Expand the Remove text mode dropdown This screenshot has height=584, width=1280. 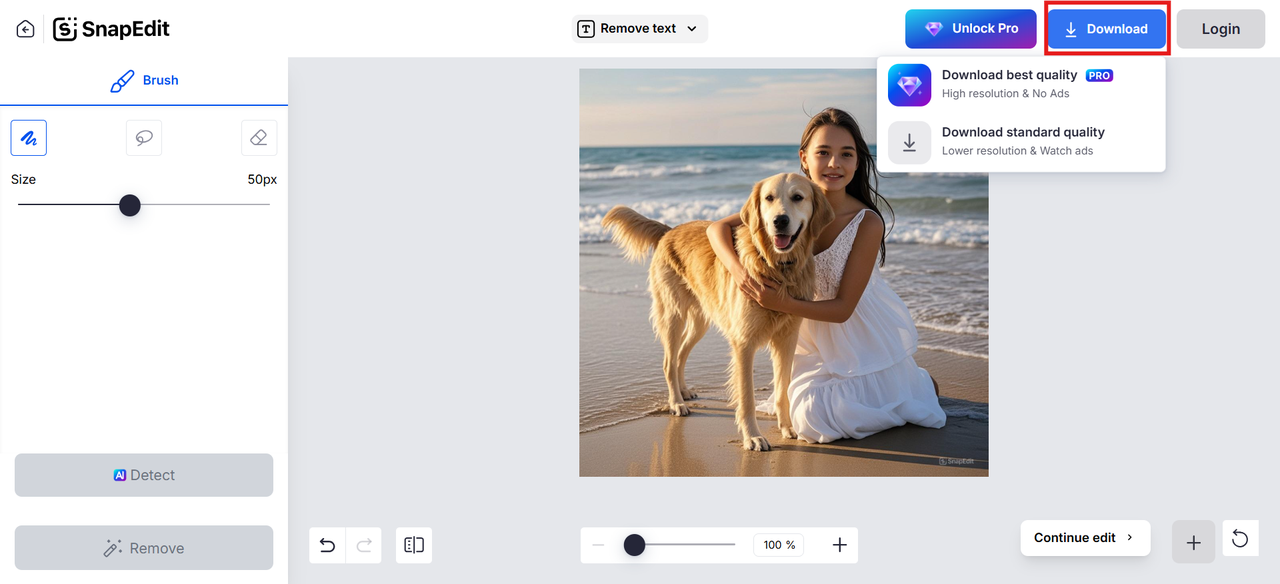tap(640, 29)
